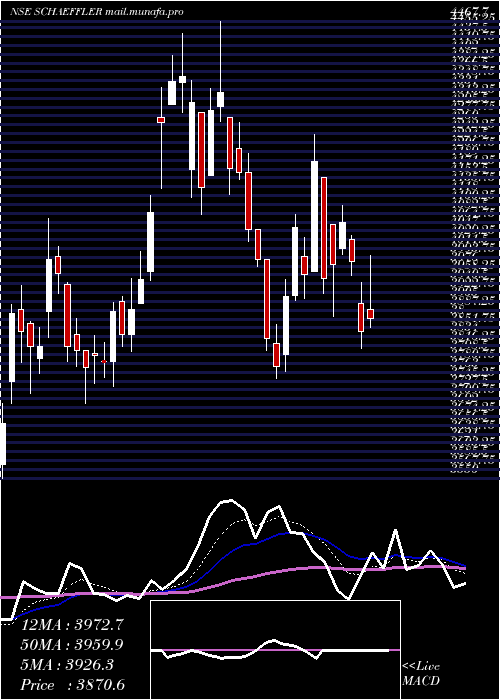Click the 4467.7 top price axis label
Screen dimensions: 500x700
coord(469,10)
